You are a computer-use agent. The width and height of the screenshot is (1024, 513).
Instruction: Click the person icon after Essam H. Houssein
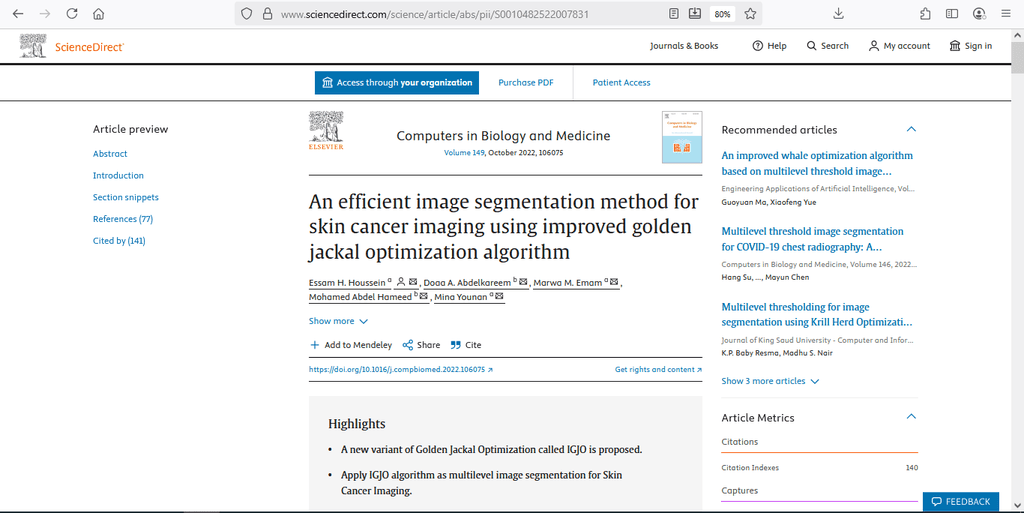click(x=401, y=282)
